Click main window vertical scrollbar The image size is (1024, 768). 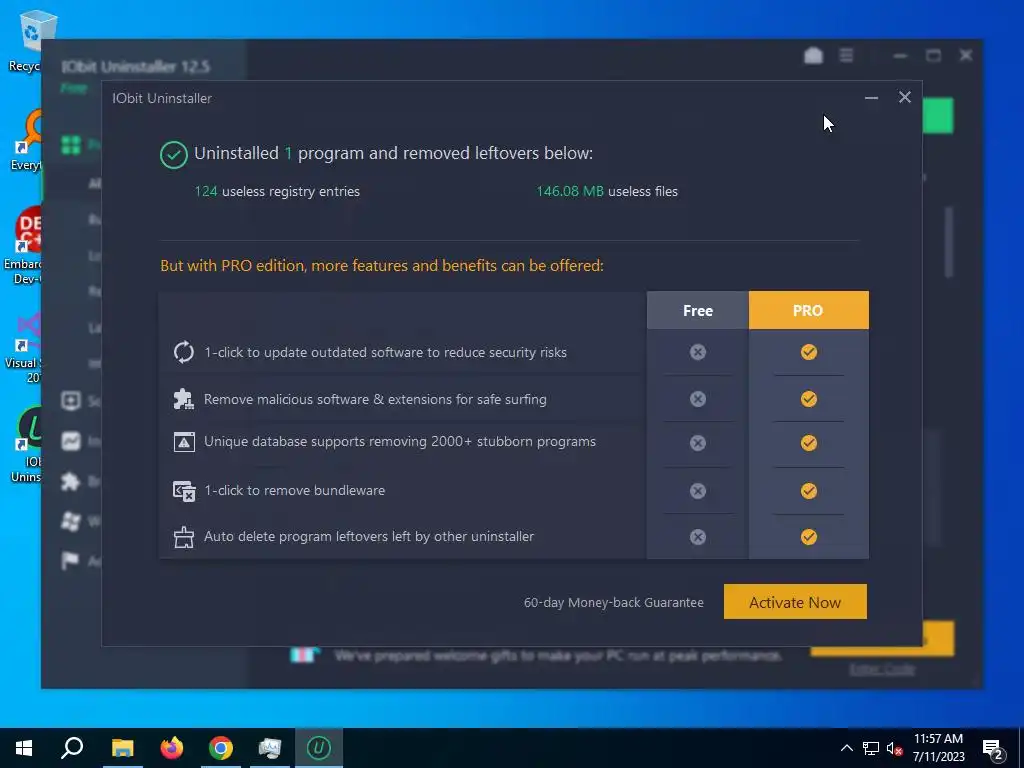(x=949, y=242)
